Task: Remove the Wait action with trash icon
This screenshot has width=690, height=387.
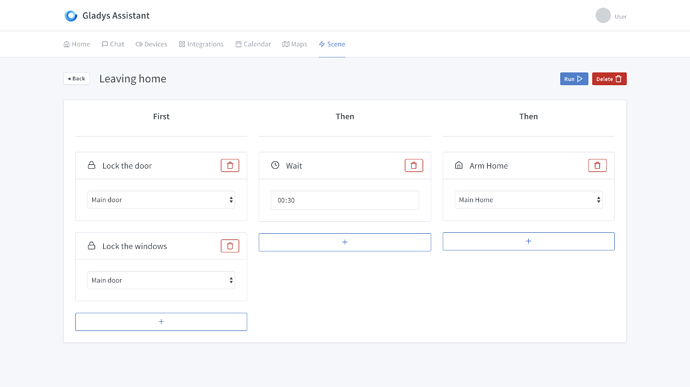Action: point(414,166)
